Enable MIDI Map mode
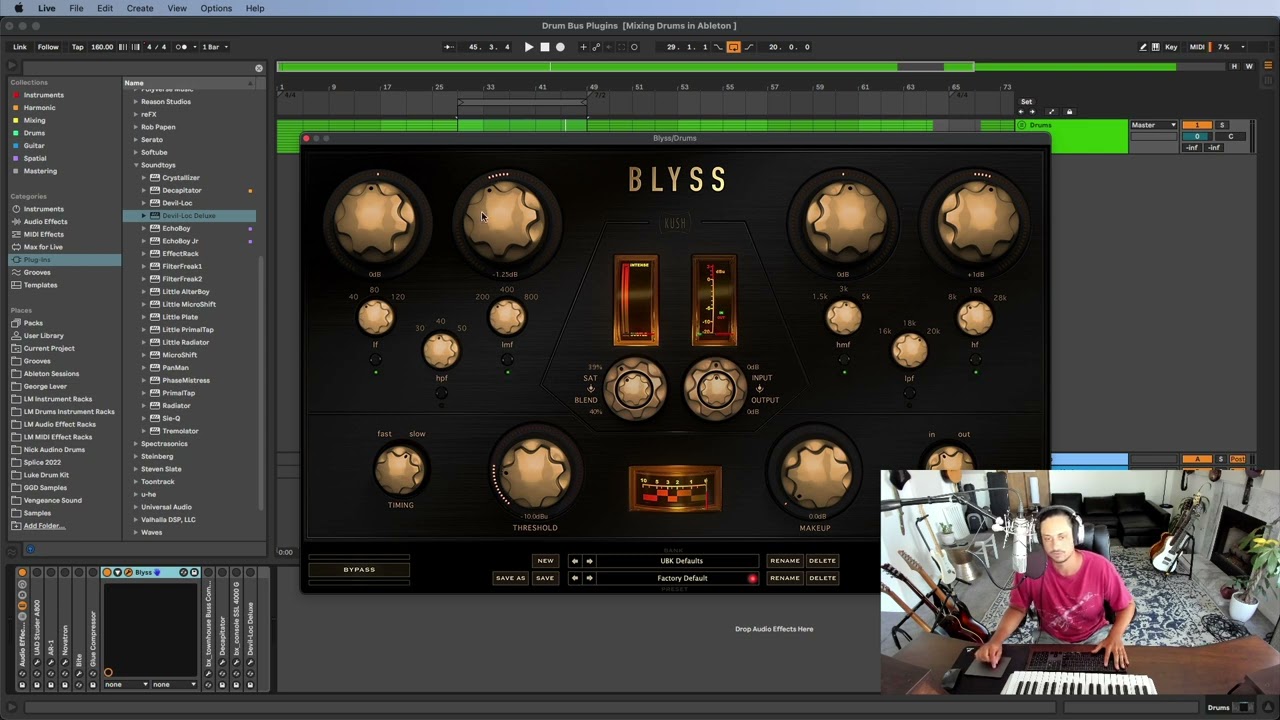The width and height of the screenshot is (1280, 720). pyautogui.click(x=1197, y=47)
